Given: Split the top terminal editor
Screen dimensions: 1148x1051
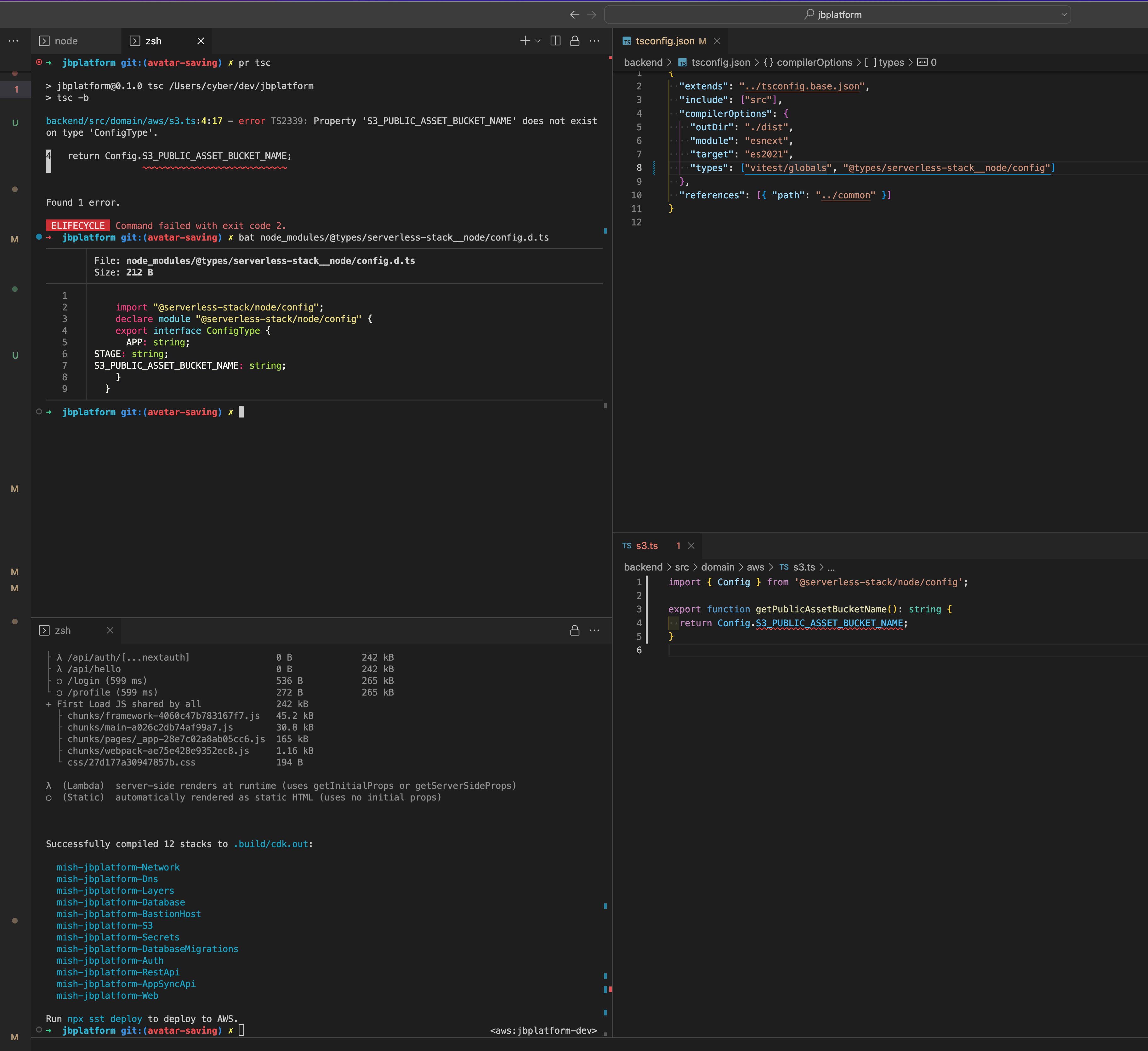Looking at the screenshot, I should 556,41.
